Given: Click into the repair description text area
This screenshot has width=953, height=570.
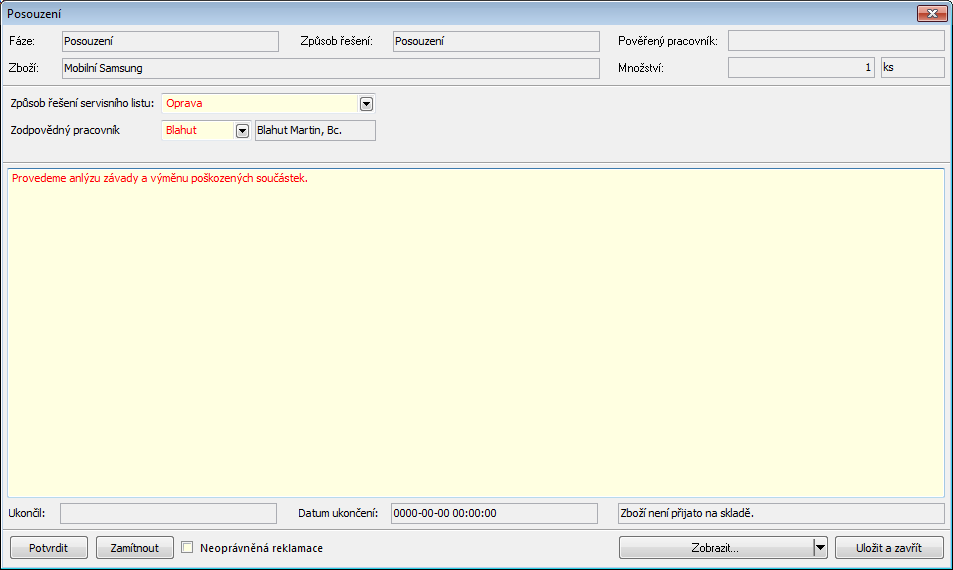Looking at the screenshot, I should click(476, 333).
